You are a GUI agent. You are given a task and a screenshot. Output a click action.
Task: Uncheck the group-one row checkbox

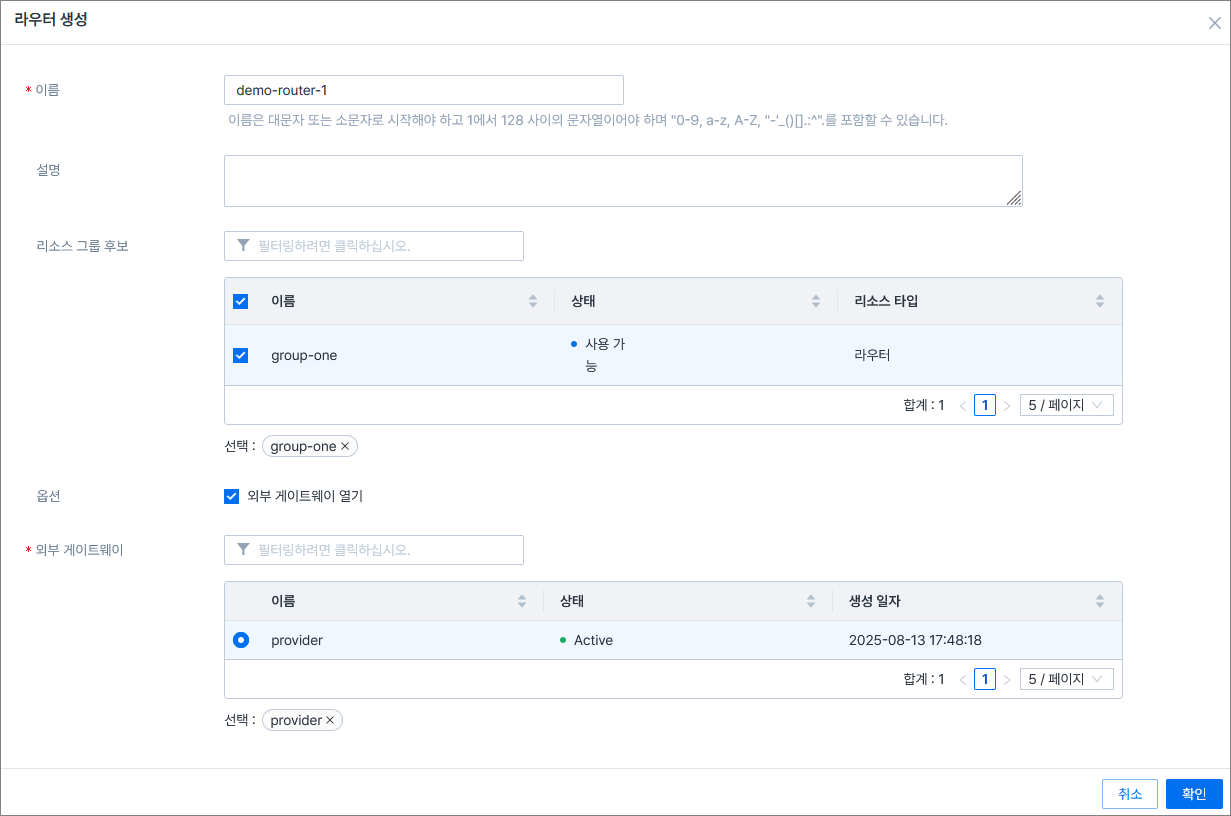click(x=240, y=355)
